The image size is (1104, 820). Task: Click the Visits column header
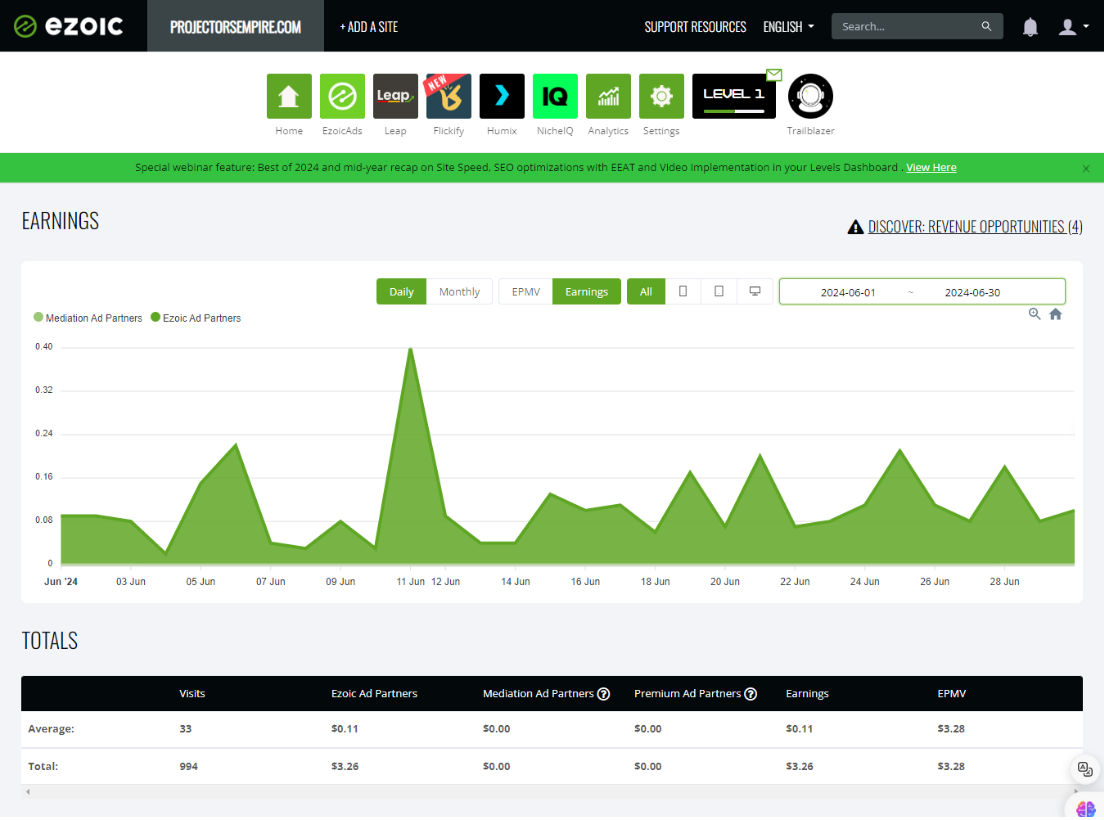coord(192,694)
